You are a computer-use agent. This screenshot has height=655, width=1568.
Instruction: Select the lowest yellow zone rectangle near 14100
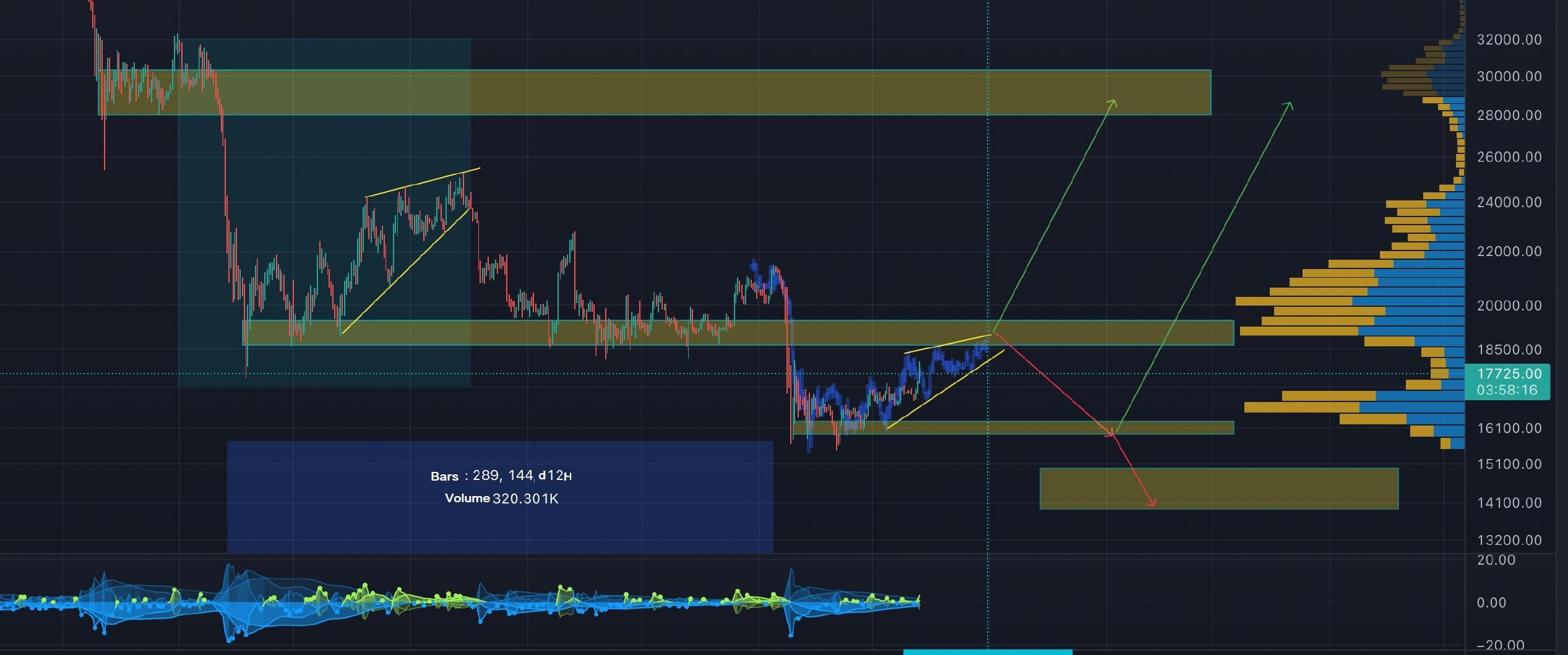pyautogui.click(x=1219, y=489)
